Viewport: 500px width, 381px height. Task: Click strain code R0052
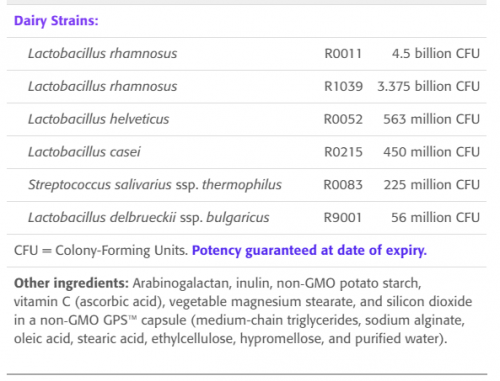tap(343, 119)
